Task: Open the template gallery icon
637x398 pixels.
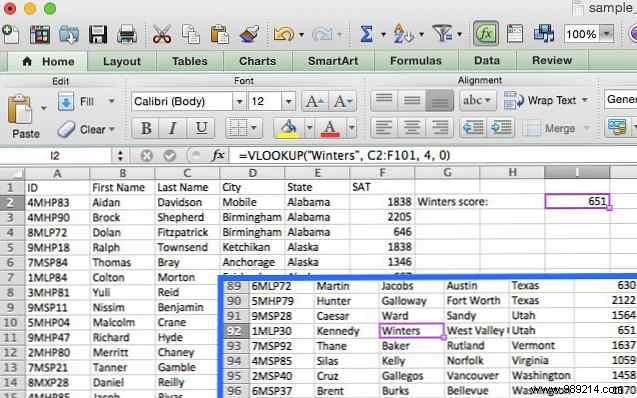Action: (x=40, y=35)
